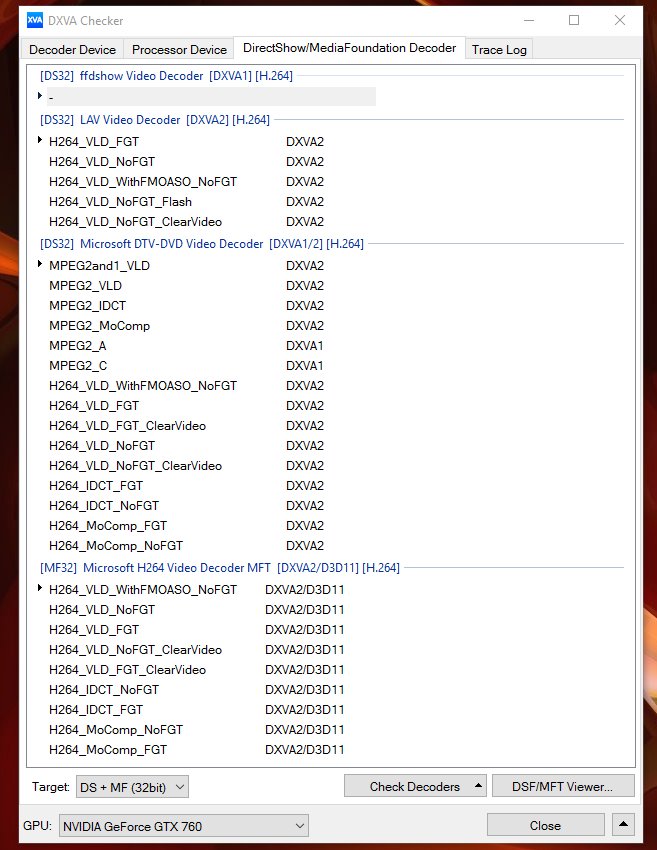Select H264_VLD_FGT under LAV Video Decoder
This screenshot has height=850, width=657.
(94, 142)
